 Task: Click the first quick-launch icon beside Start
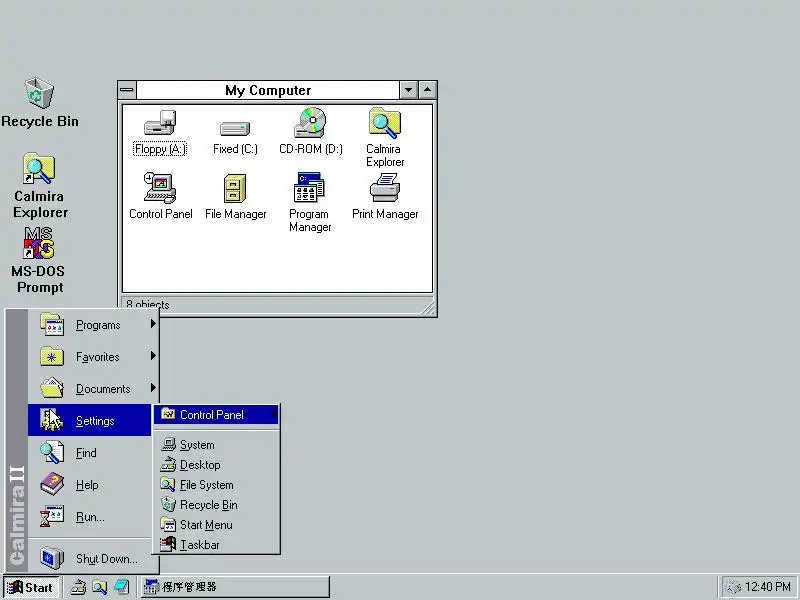point(78,587)
